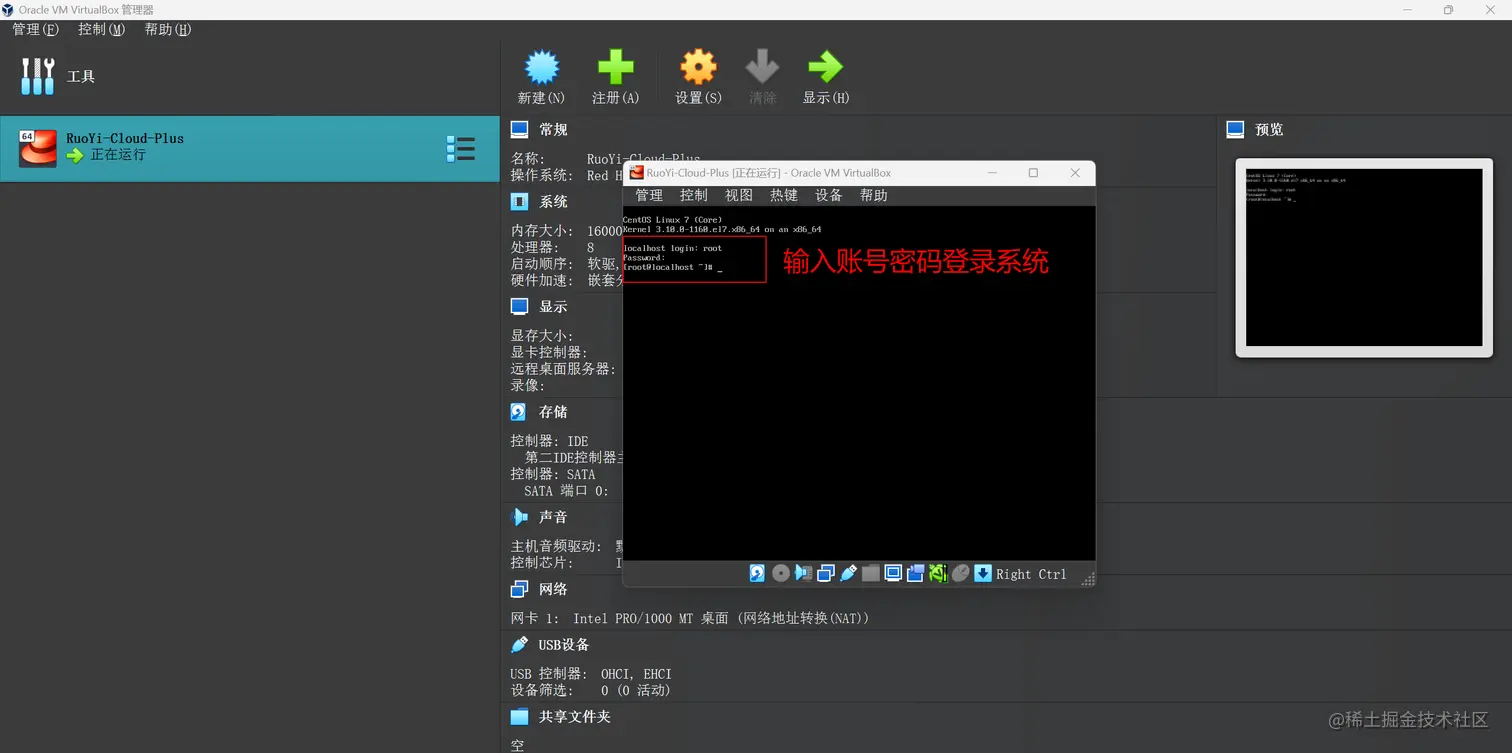Click shared folders icon in VM status bar

click(x=871, y=573)
